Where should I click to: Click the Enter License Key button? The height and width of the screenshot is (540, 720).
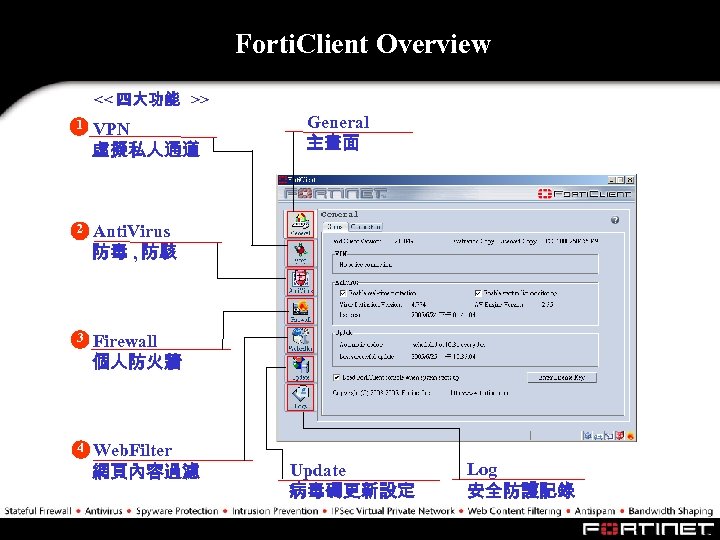(562, 377)
